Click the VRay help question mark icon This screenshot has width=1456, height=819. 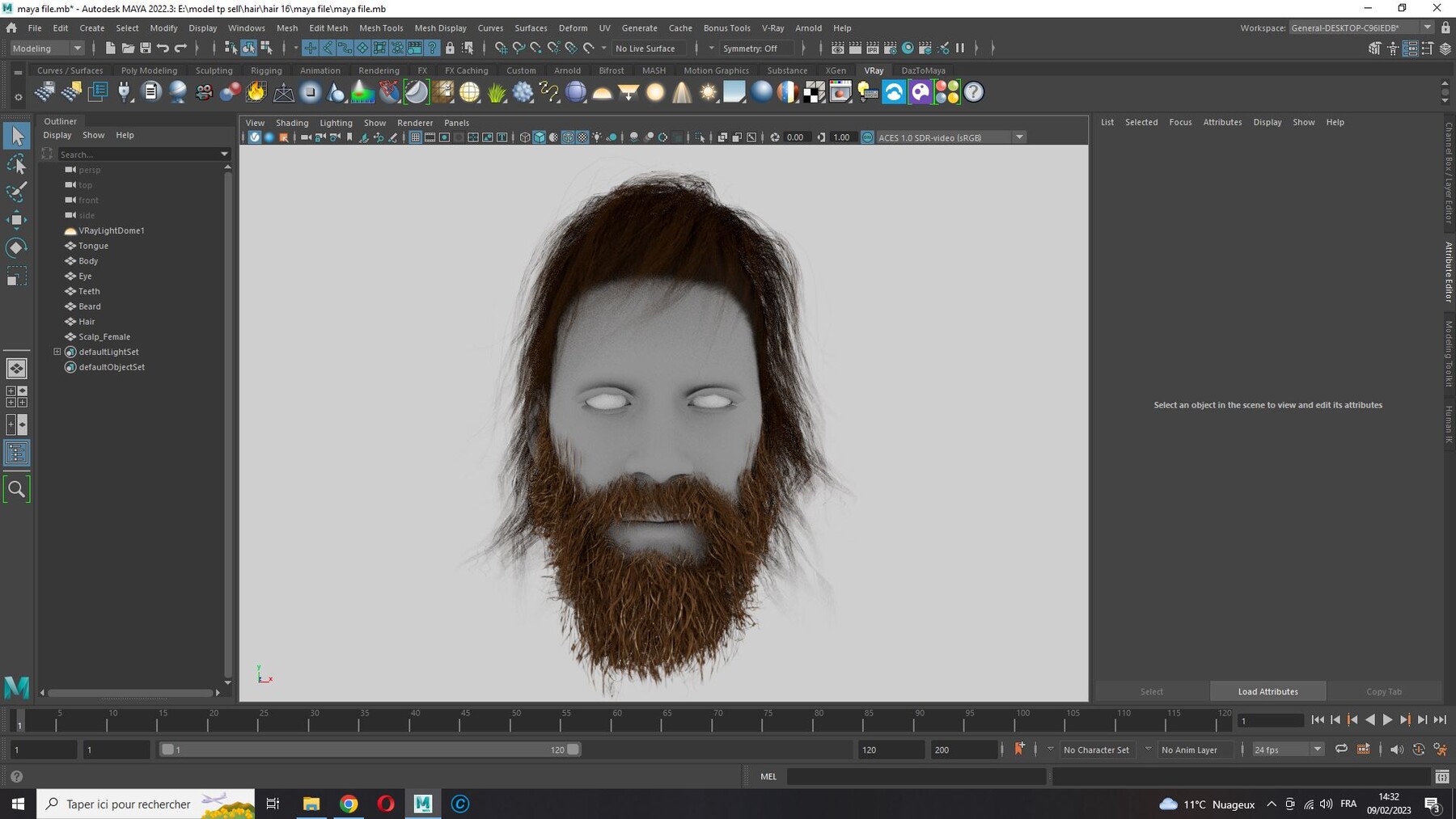(x=974, y=92)
